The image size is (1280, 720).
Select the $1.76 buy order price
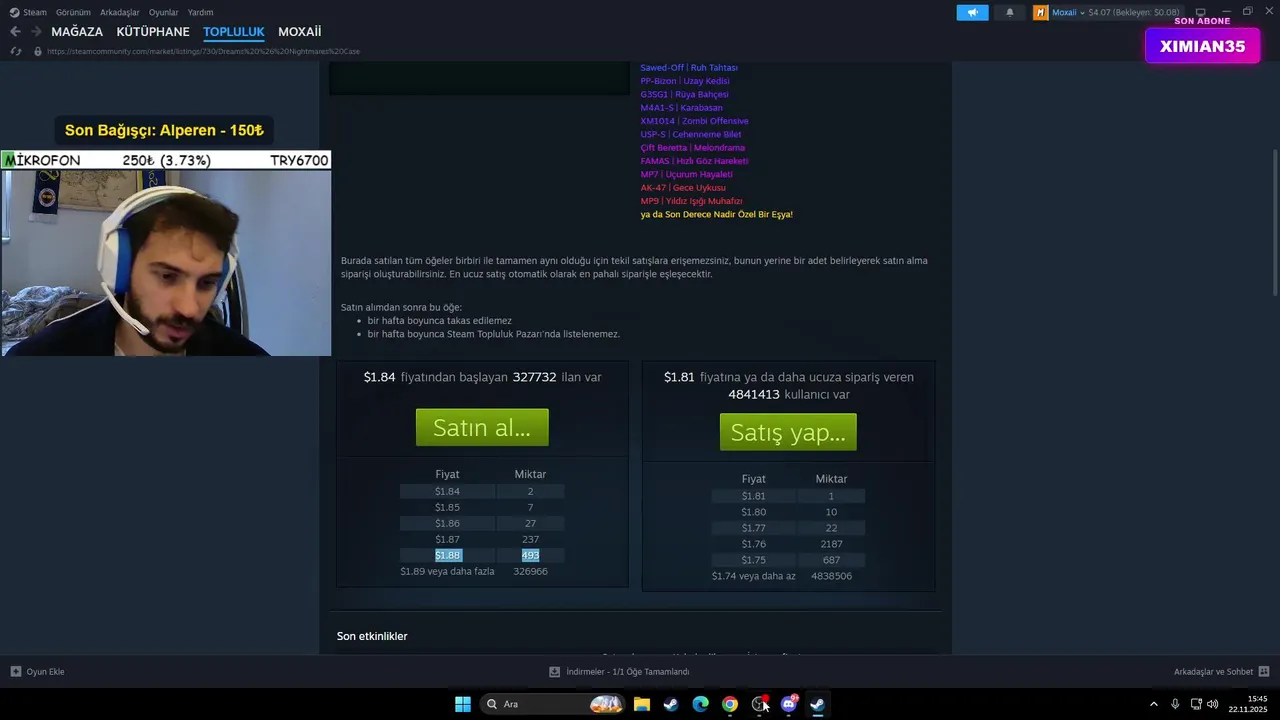[x=753, y=544]
